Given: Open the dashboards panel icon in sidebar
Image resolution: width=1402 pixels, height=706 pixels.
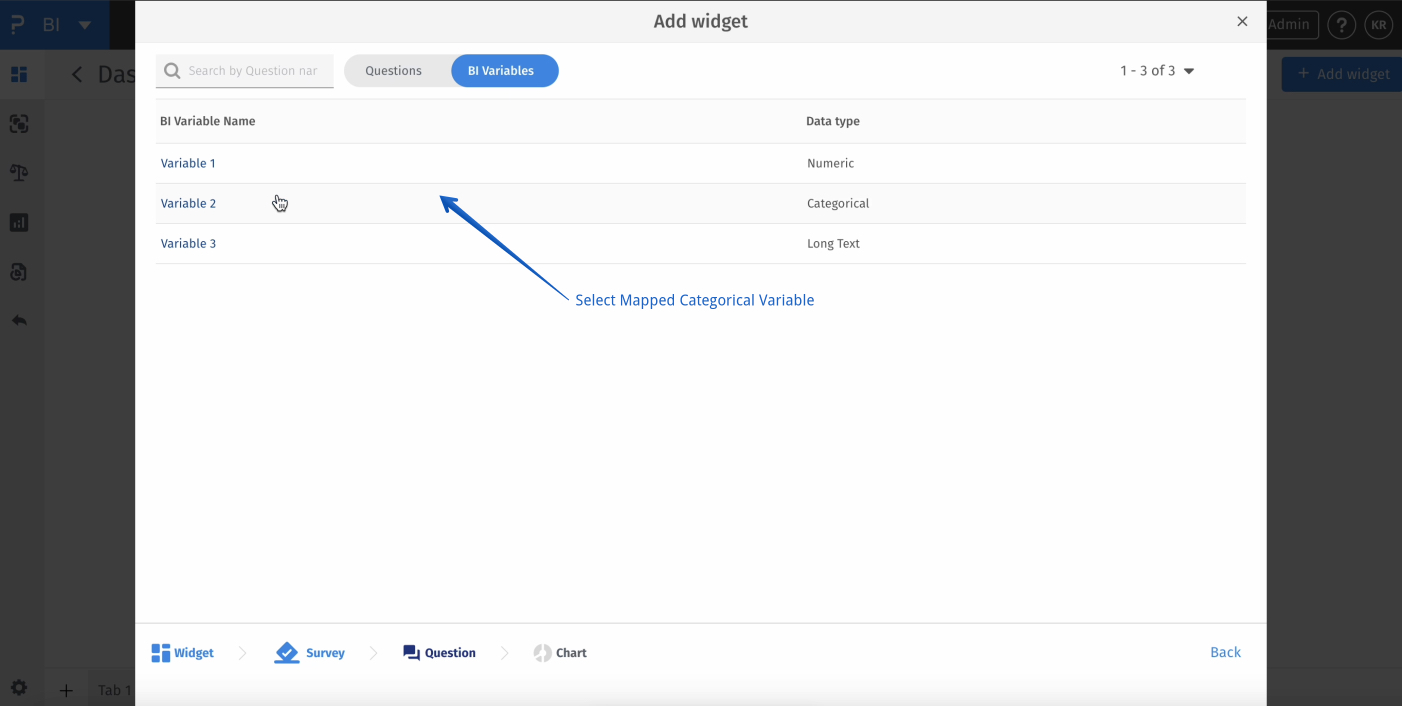Looking at the screenshot, I should click(20, 74).
